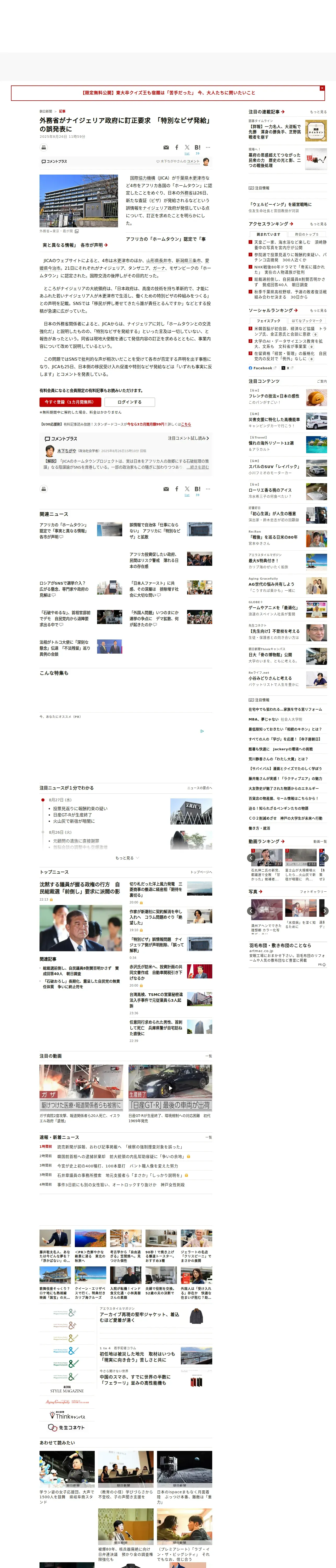
Task: Click the mail share icon below the comment box
Action: pos(166,489)
